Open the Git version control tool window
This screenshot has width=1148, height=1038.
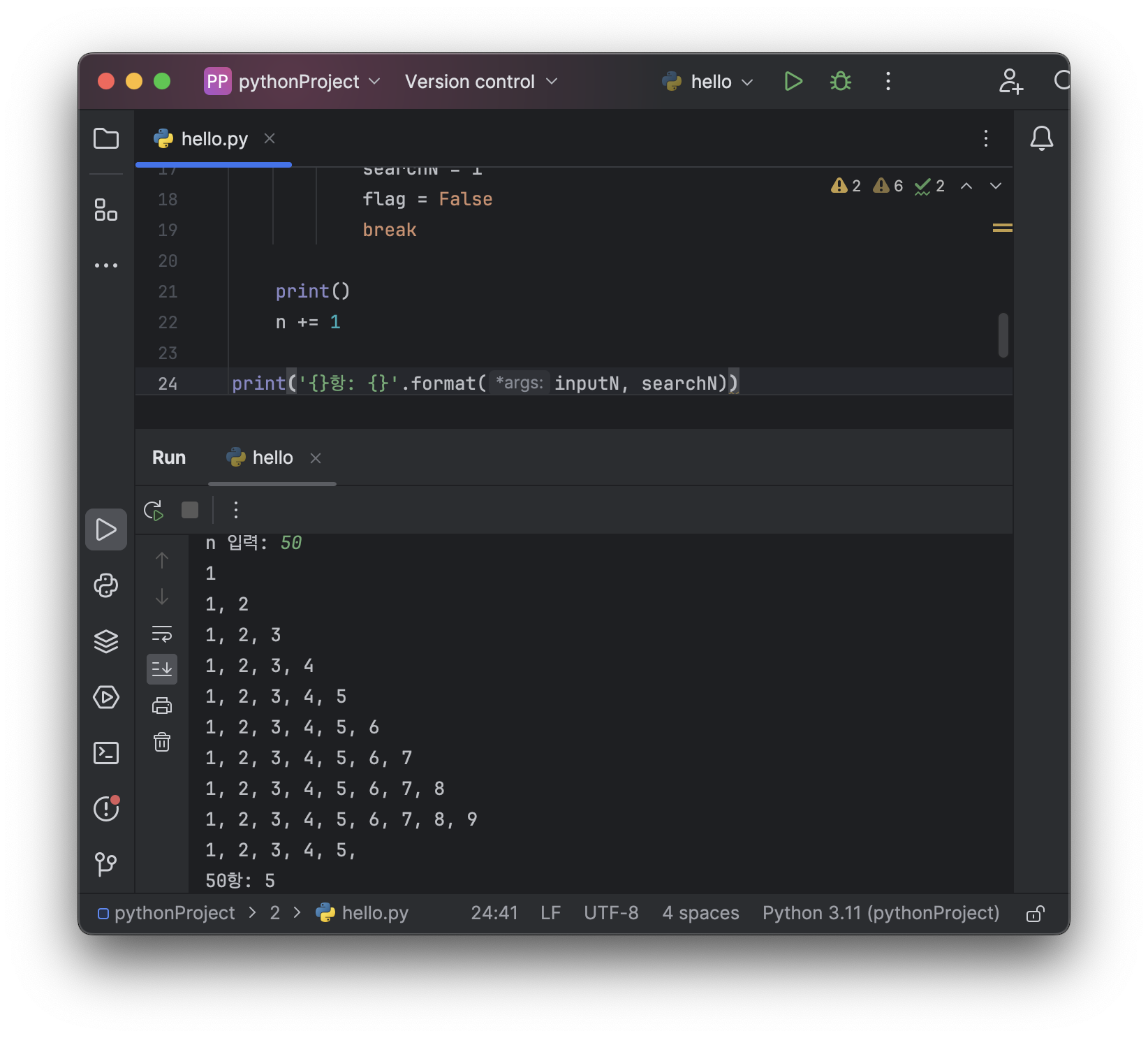(106, 865)
